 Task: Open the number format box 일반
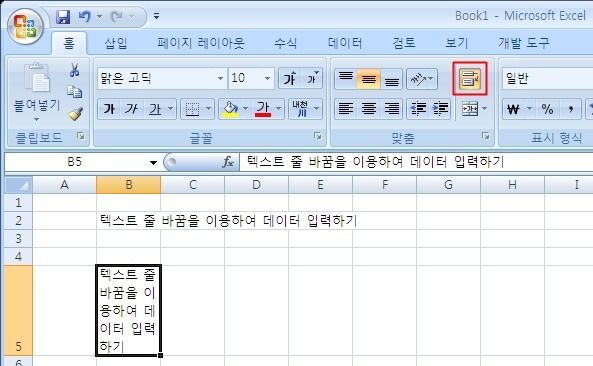[547, 78]
